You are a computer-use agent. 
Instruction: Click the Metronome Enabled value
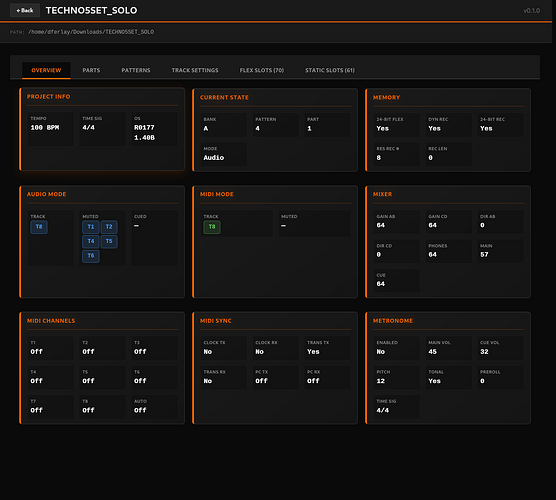point(380,352)
